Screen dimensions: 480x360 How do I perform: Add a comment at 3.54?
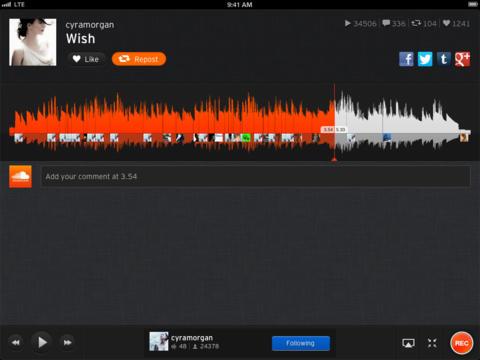[256, 176]
